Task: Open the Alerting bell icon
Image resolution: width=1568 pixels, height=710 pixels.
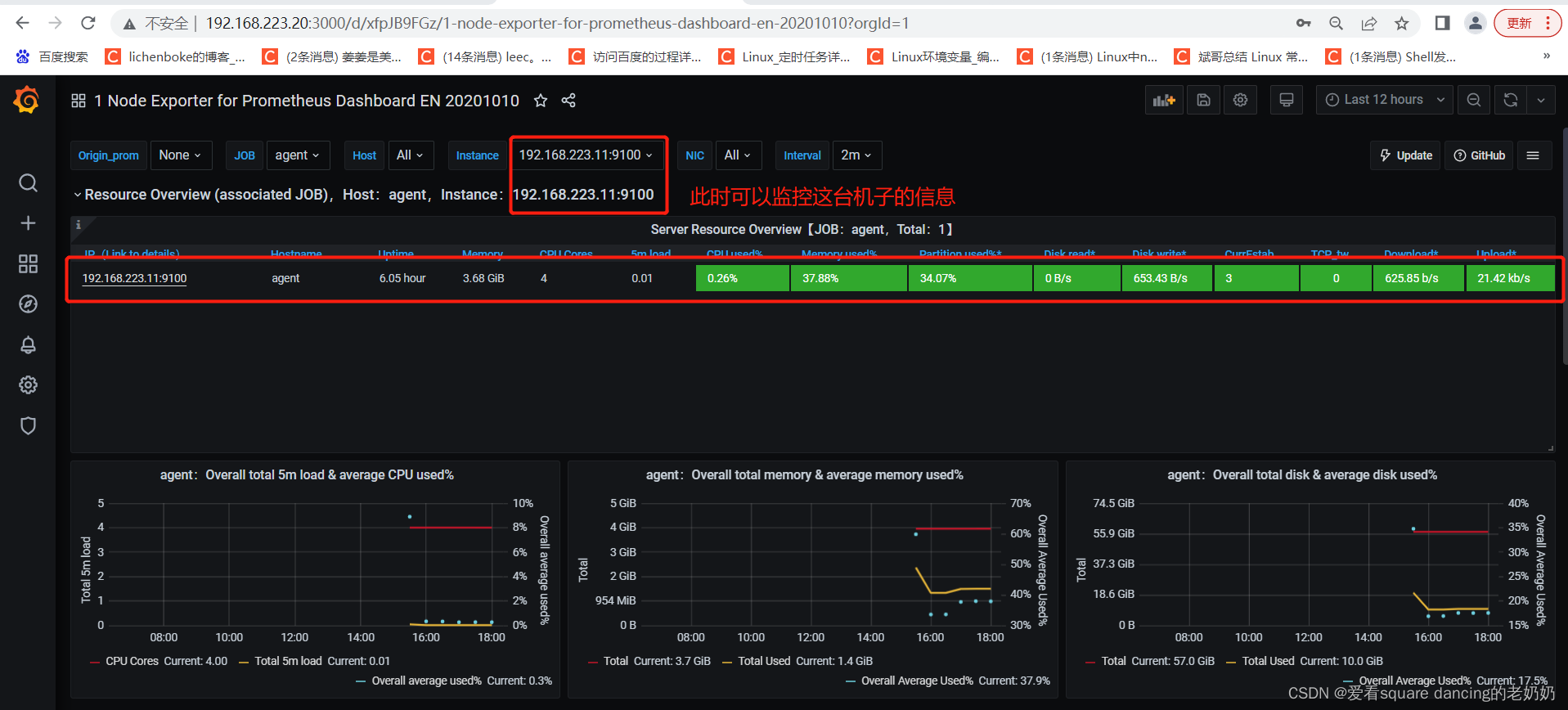Action: 28,344
